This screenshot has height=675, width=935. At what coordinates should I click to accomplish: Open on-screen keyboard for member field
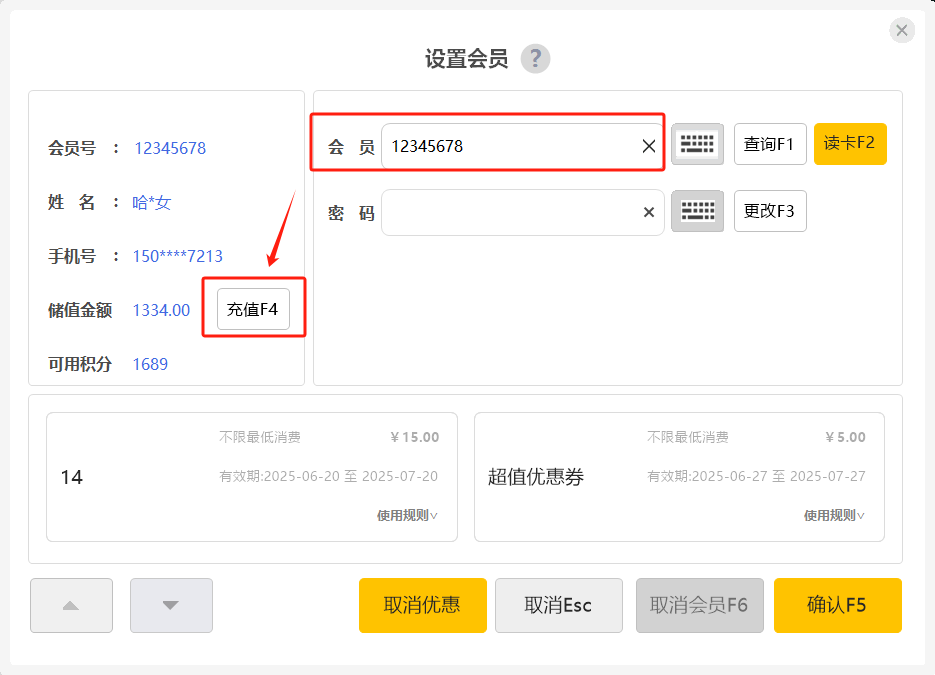tap(697, 144)
